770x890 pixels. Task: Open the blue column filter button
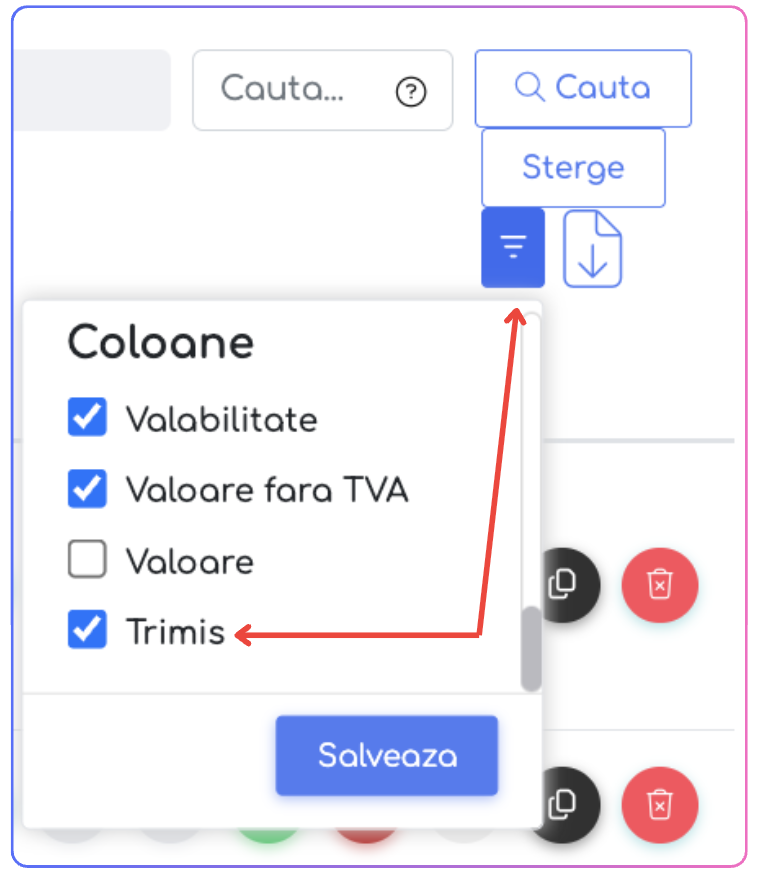[x=513, y=247]
